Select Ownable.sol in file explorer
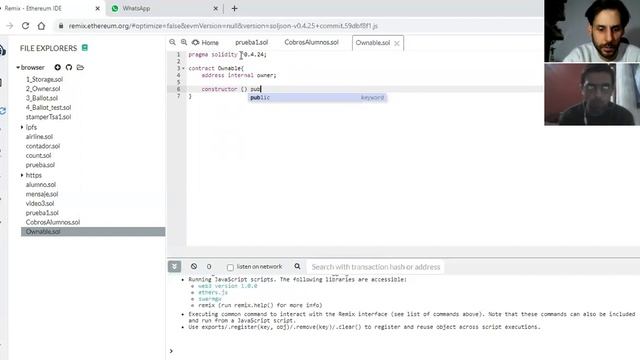The width and height of the screenshot is (640, 360). point(93,231)
